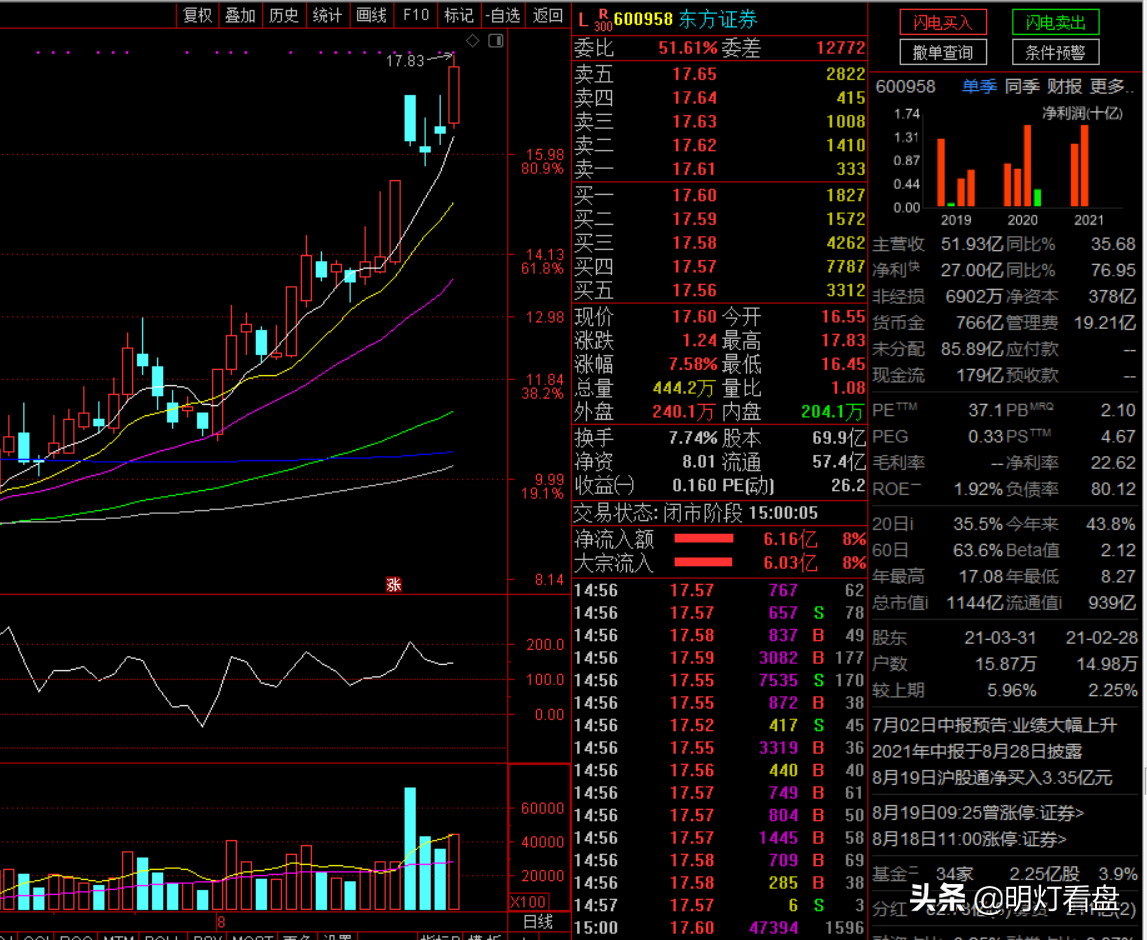Image resolution: width=1147 pixels, height=940 pixels.
Task: Click the 总市值 value 1144亿
Action: point(976,602)
